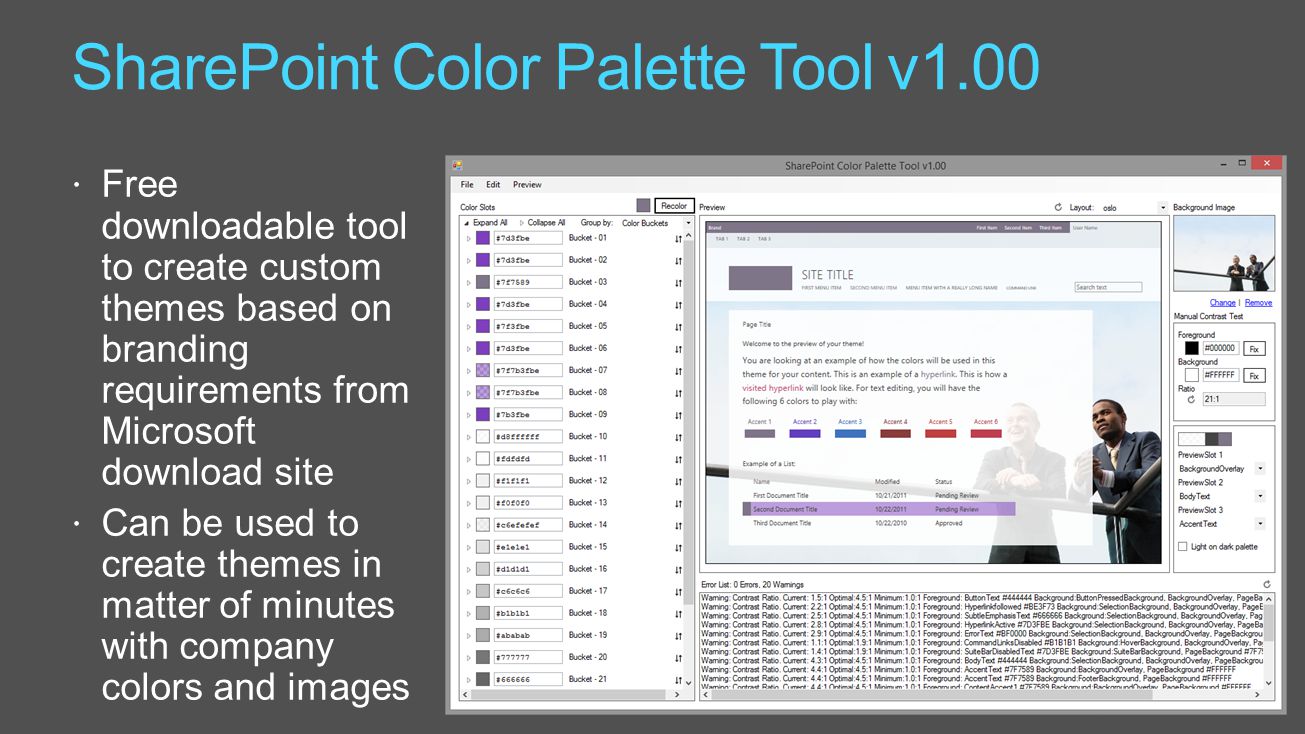Screen dimensions: 1305x734
Task: Click the swap icon for Bucket - 02
Action: (x=678, y=261)
